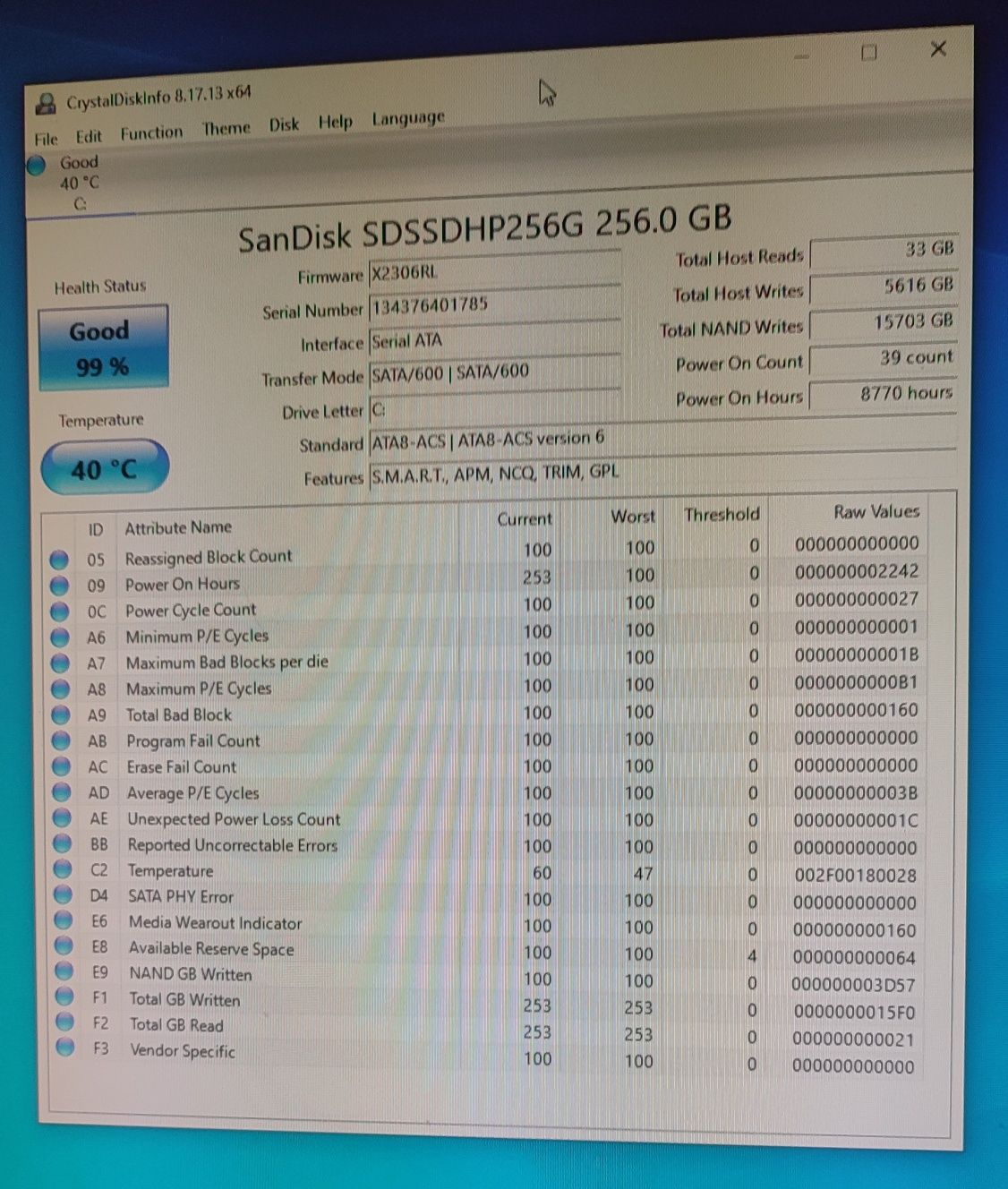This screenshot has width=1008, height=1189.
Task: Click the CrystalDiskInfo app icon in title bar
Action: click(46, 105)
